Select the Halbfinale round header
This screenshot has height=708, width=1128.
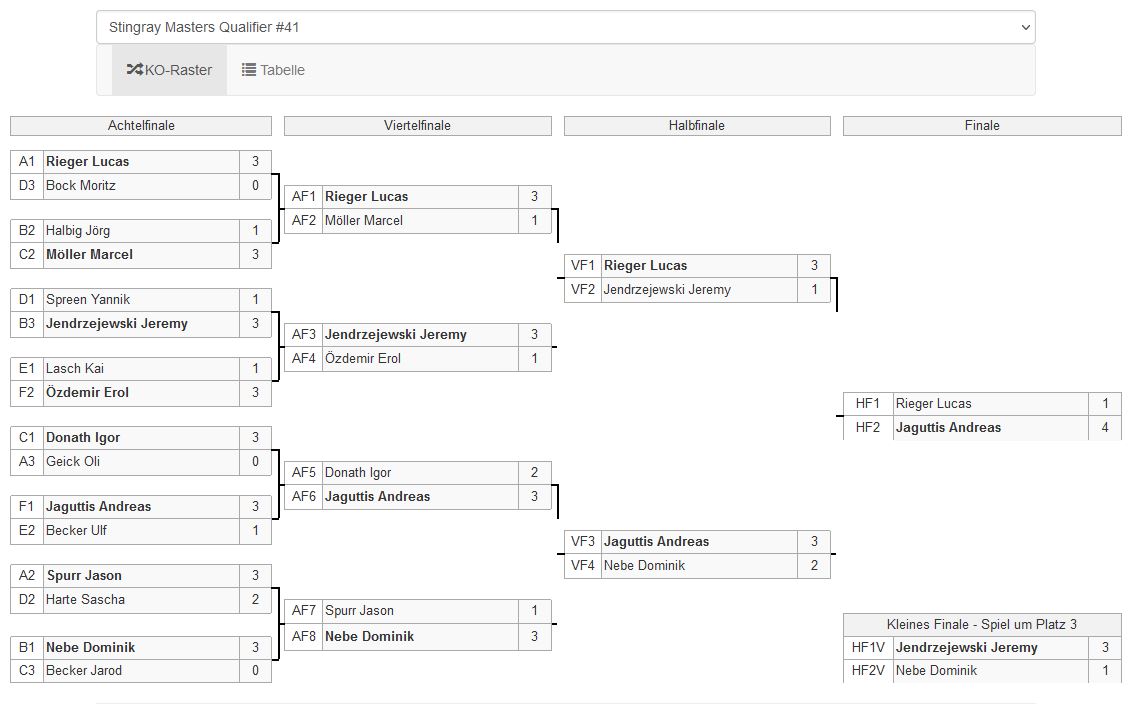pyautogui.click(x=696, y=126)
